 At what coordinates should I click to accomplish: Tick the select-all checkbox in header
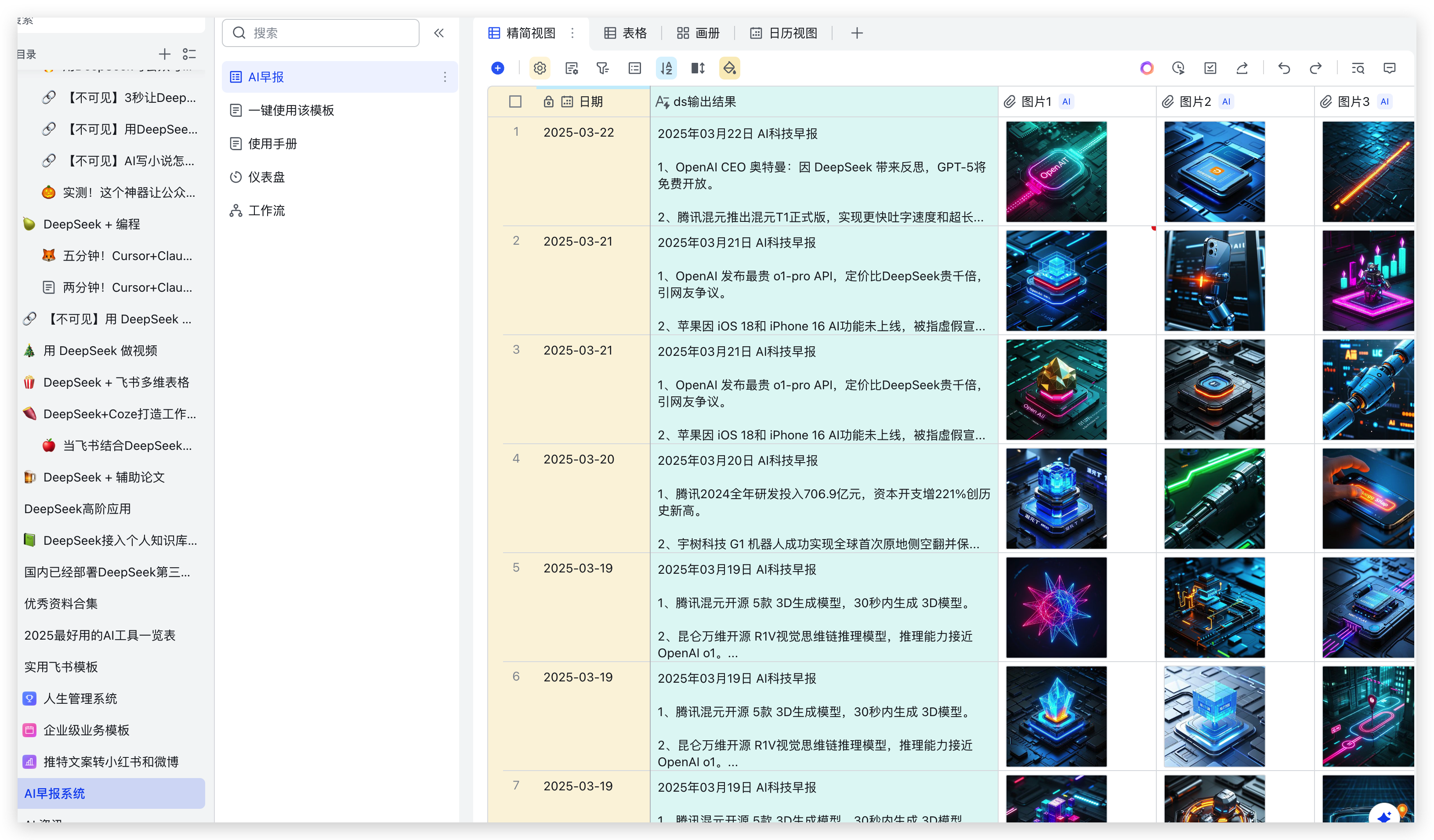515,102
